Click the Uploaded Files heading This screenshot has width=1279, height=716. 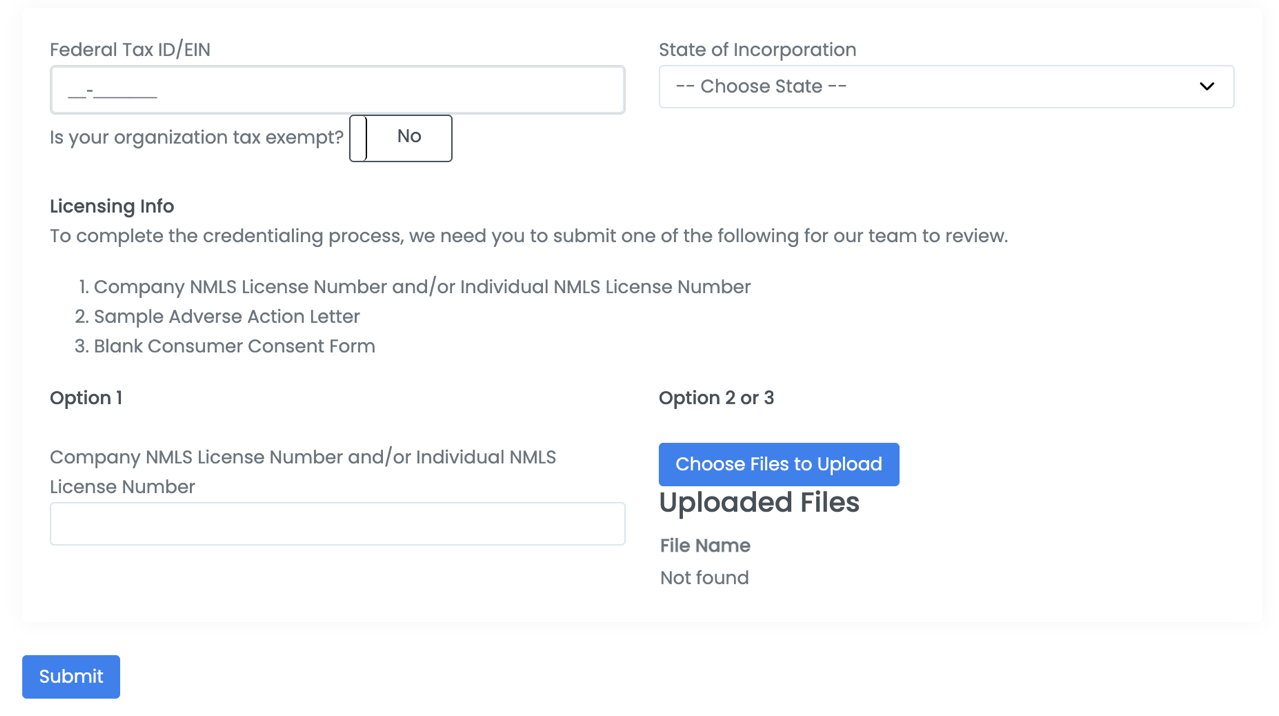pos(759,502)
